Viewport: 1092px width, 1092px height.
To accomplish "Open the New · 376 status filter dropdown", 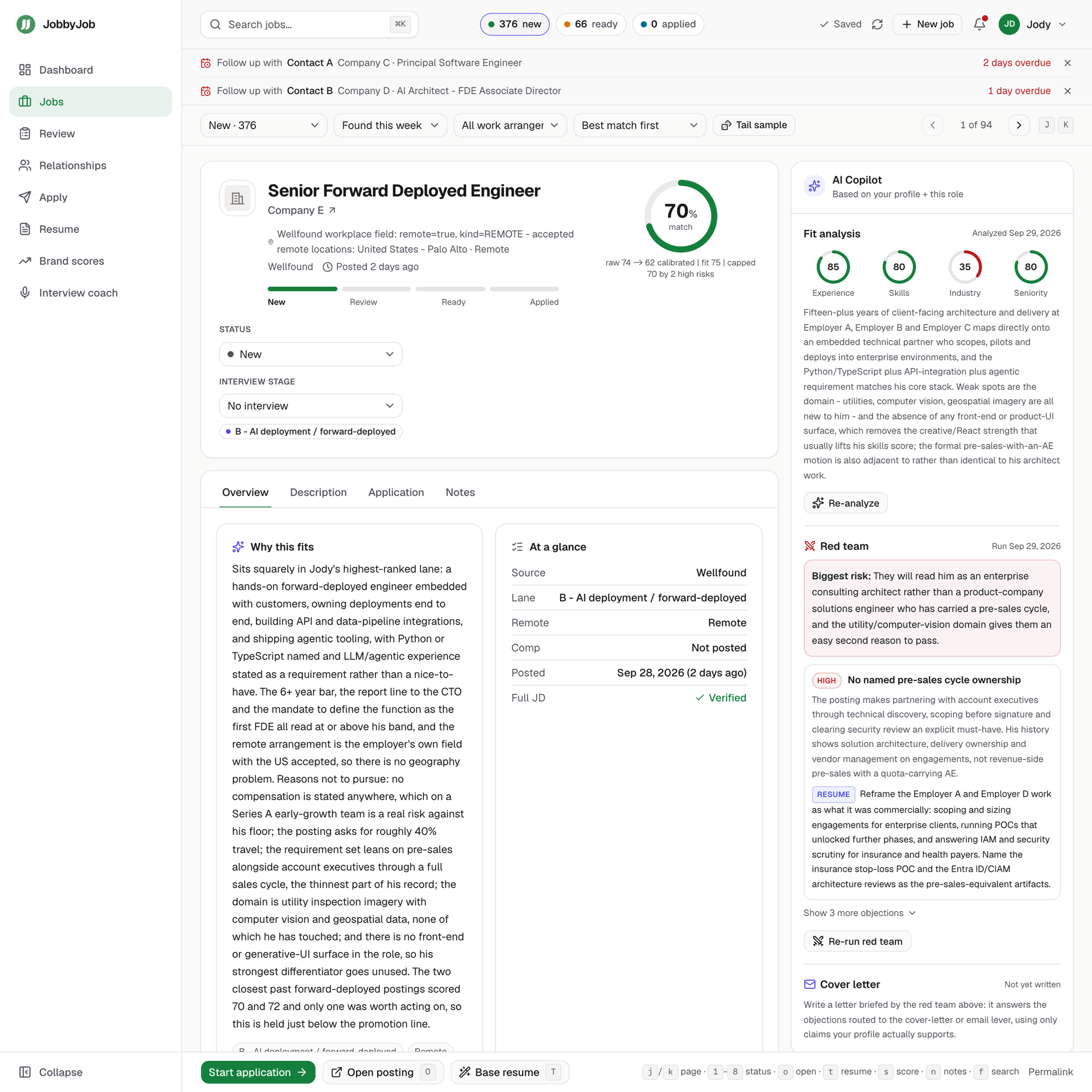I will point(264,125).
